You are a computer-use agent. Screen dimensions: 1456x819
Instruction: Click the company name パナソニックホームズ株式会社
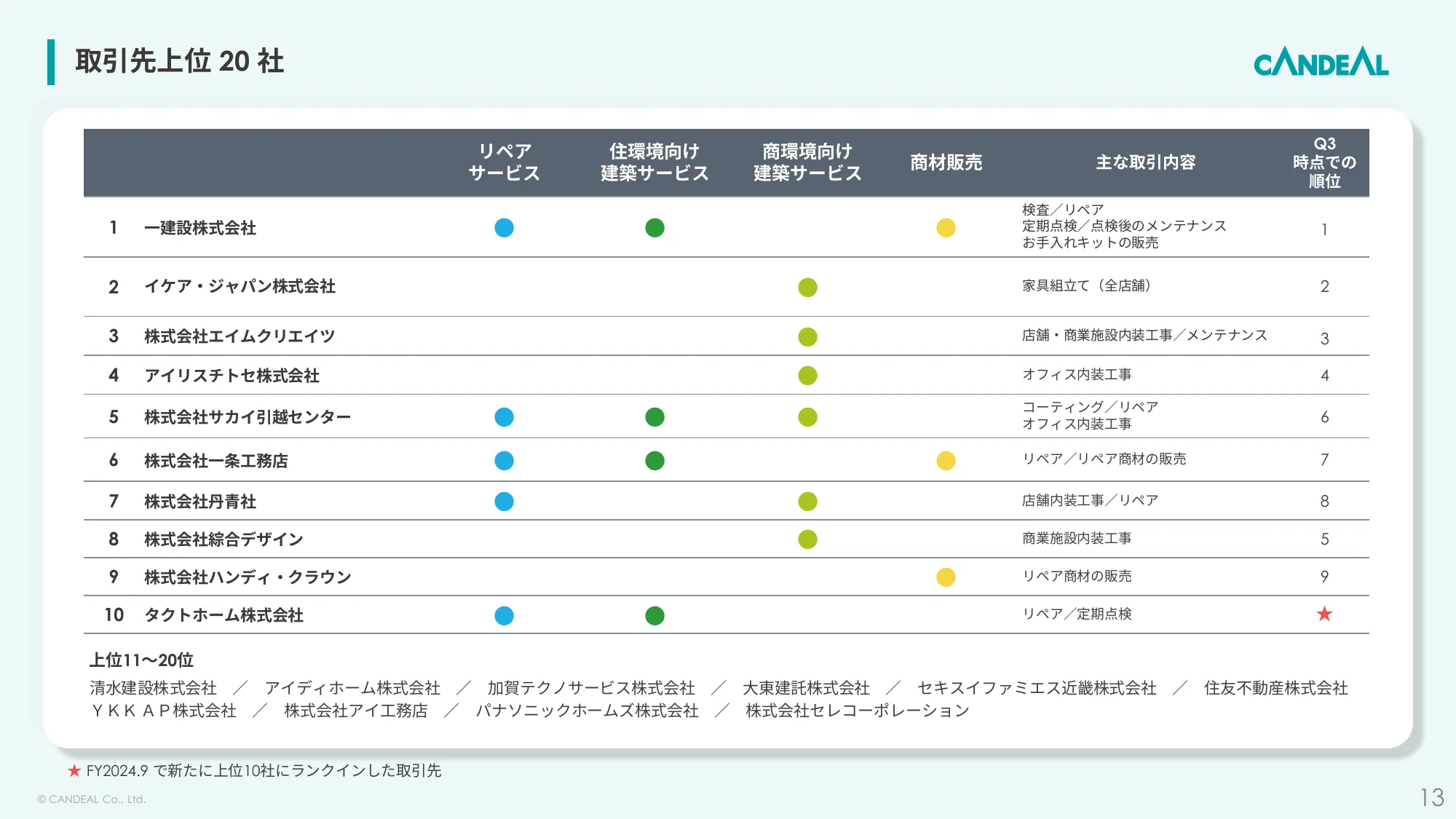(x=587, y=711)
